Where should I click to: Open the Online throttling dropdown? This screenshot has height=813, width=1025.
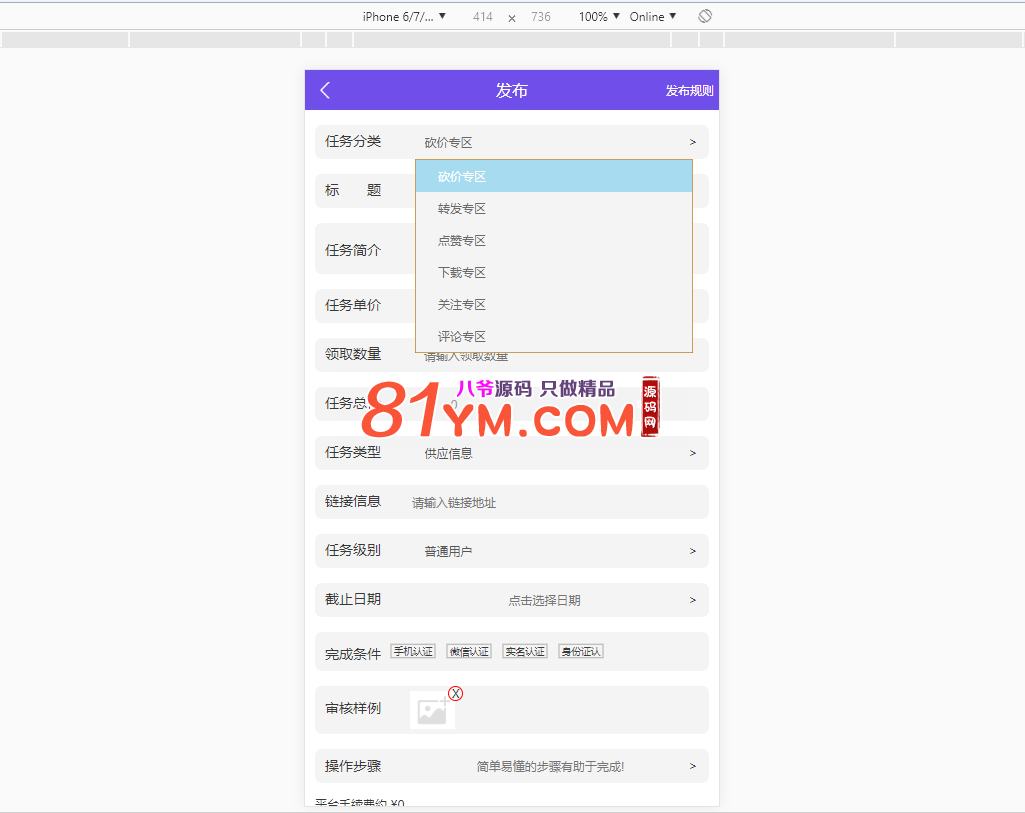click(652, 16)
